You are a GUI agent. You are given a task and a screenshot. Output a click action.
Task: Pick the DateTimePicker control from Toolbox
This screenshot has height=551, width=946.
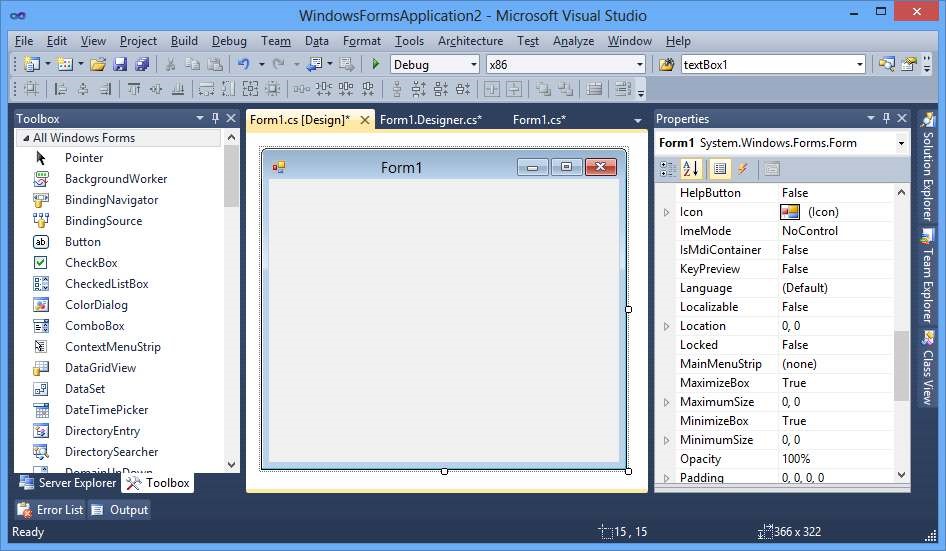pos(106,410)
